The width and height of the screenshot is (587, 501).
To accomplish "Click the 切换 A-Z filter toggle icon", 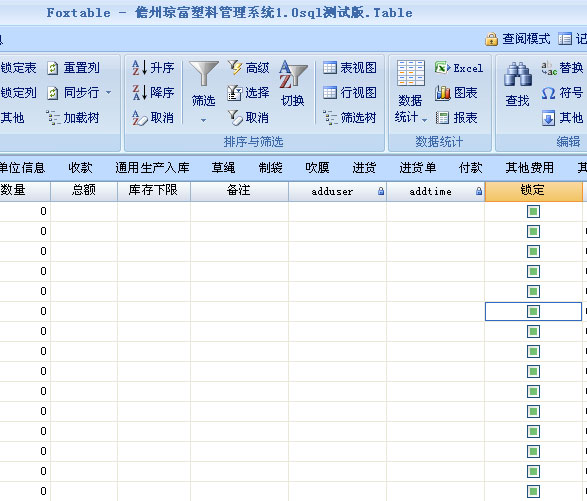I will pyautogui.click(x=293, y=74).
